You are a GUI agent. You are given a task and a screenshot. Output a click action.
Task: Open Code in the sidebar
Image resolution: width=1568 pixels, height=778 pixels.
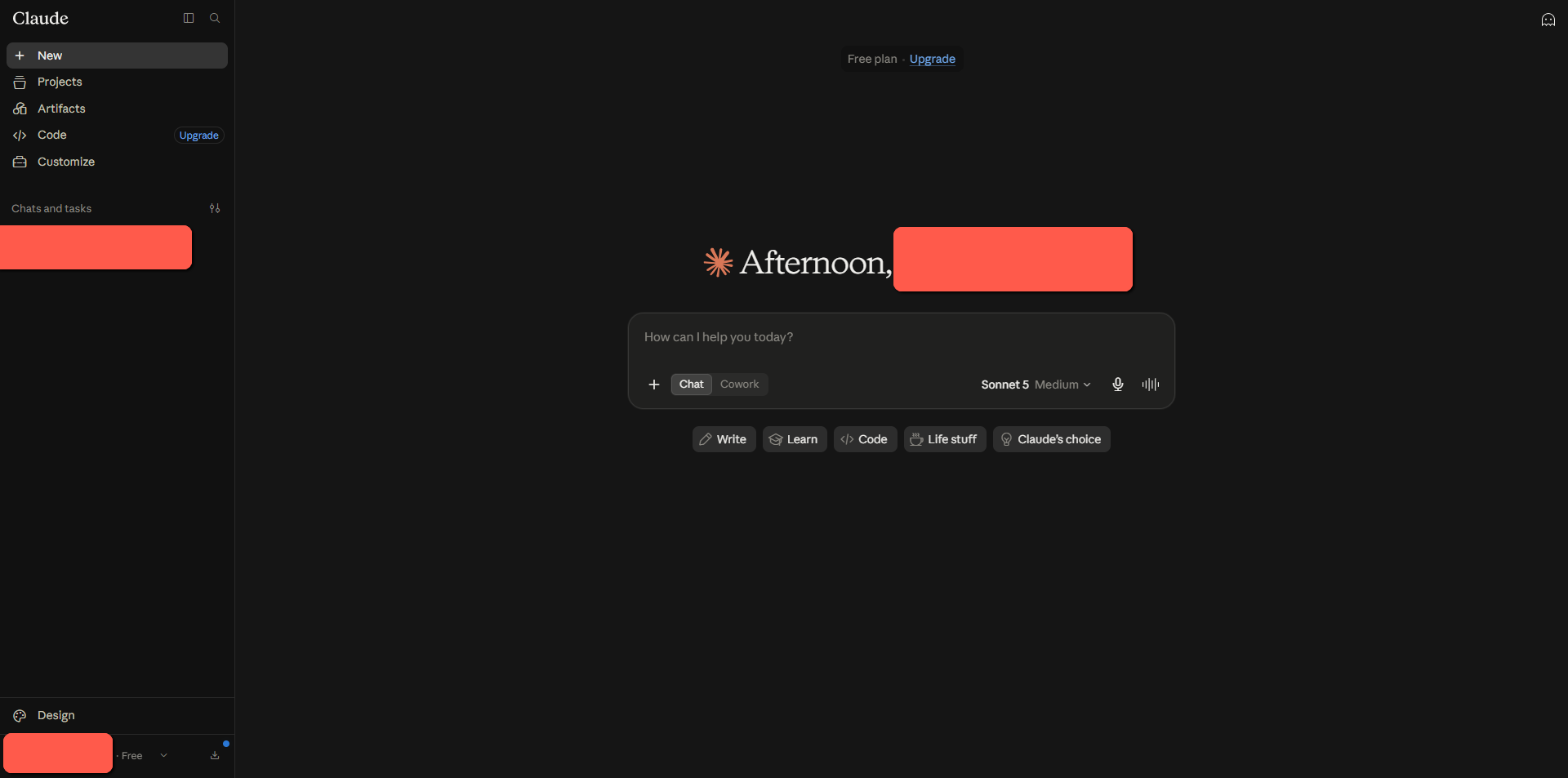point(90,135)
